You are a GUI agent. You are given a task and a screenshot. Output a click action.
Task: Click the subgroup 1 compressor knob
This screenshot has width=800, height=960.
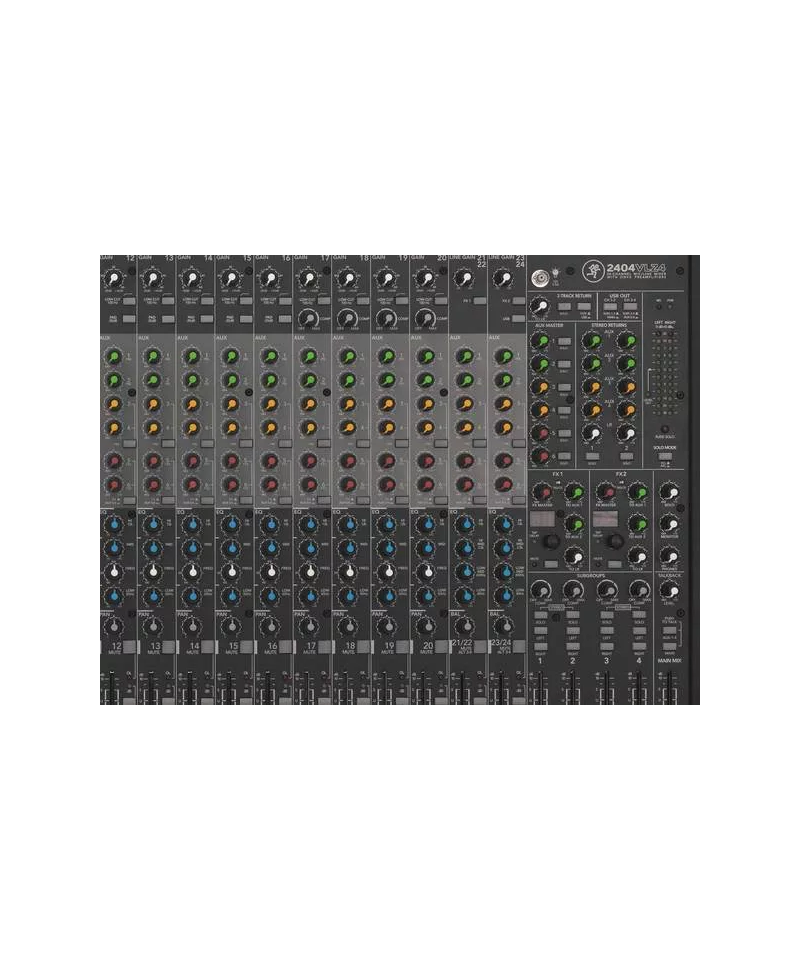click(x=541, y=590)
